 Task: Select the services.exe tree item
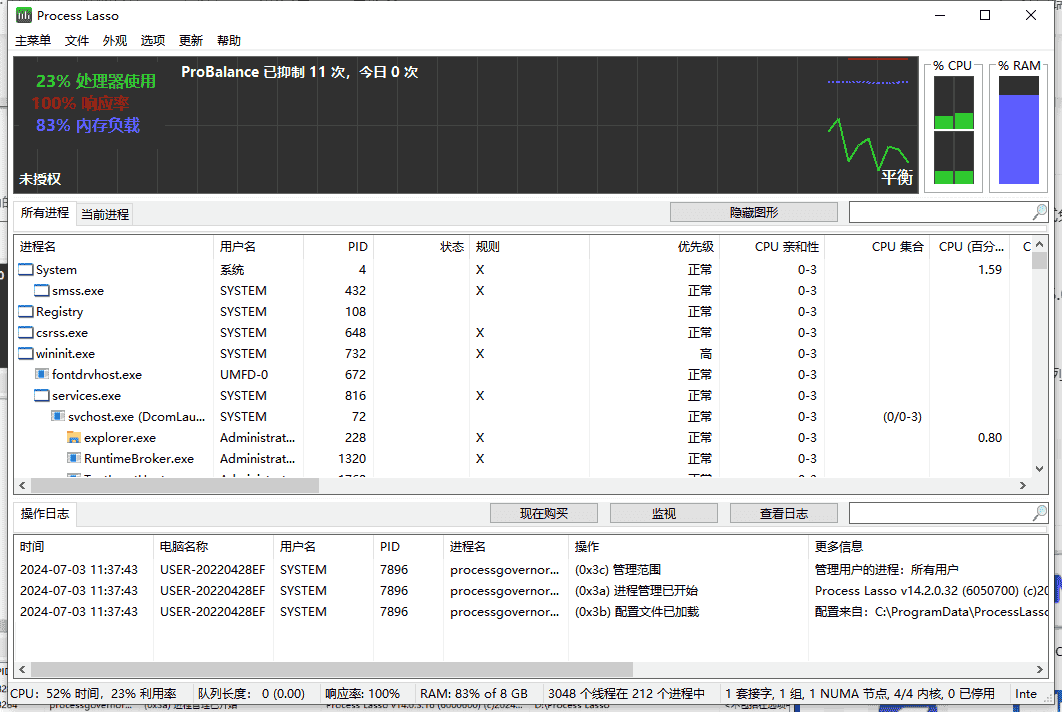coord(86,396)
